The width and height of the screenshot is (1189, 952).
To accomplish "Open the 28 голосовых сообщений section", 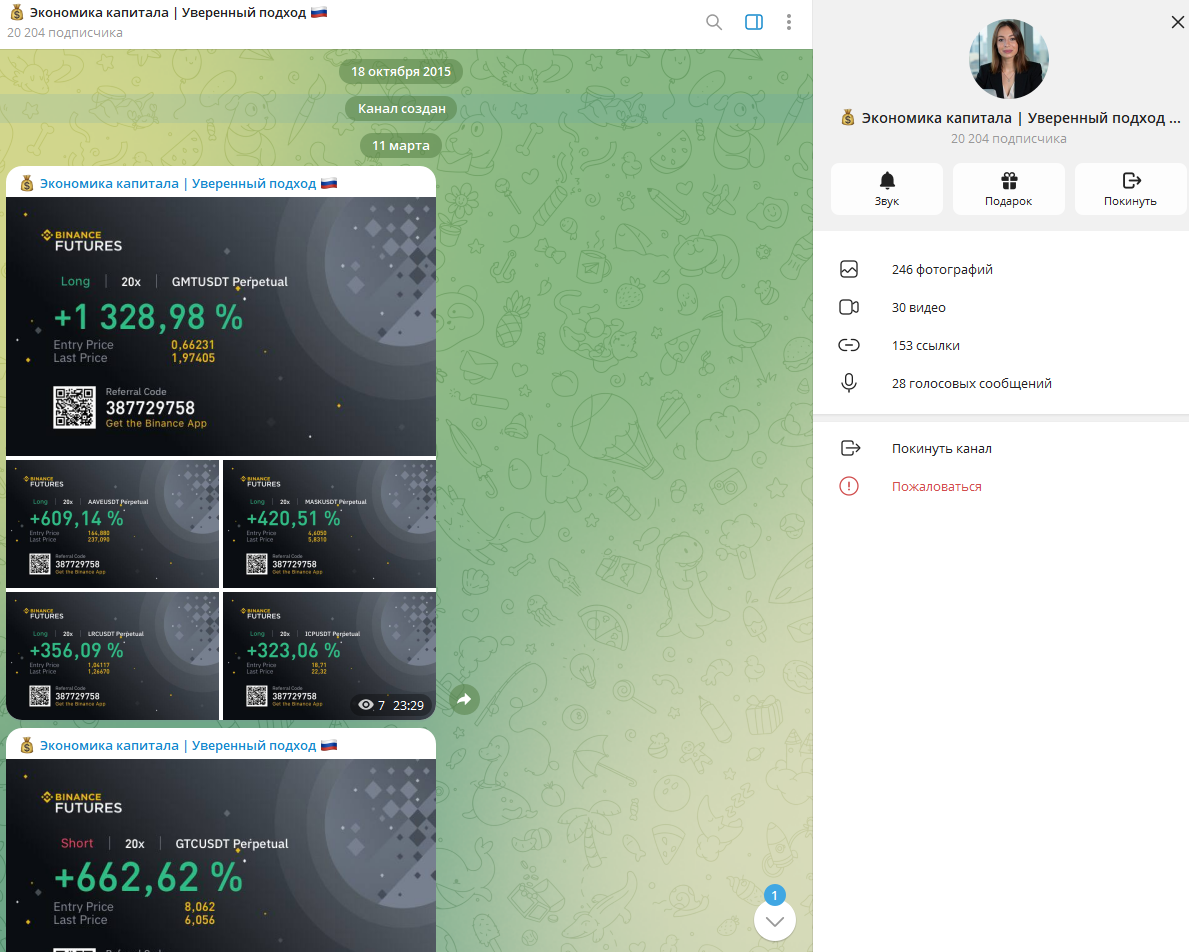I will pyautogui.click(x=971, y=384).
